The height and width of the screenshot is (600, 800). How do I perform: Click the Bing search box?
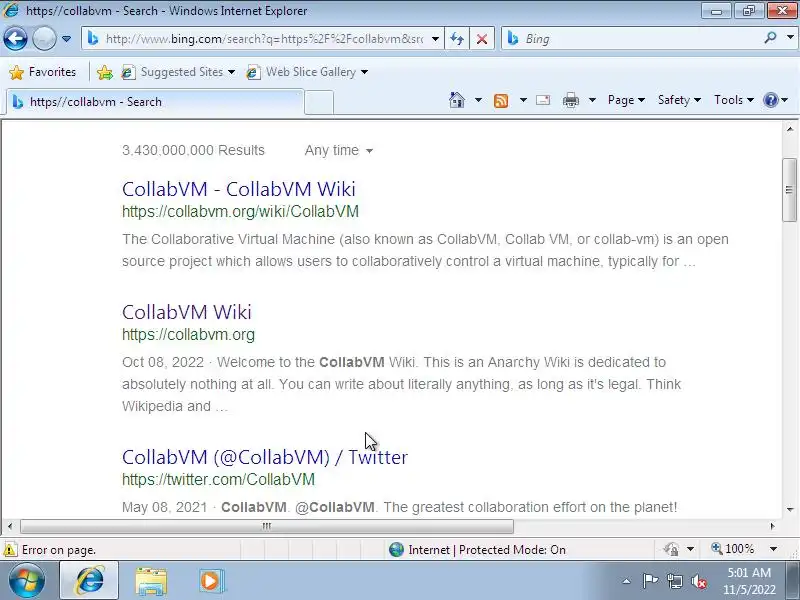(x=633, y=39)
